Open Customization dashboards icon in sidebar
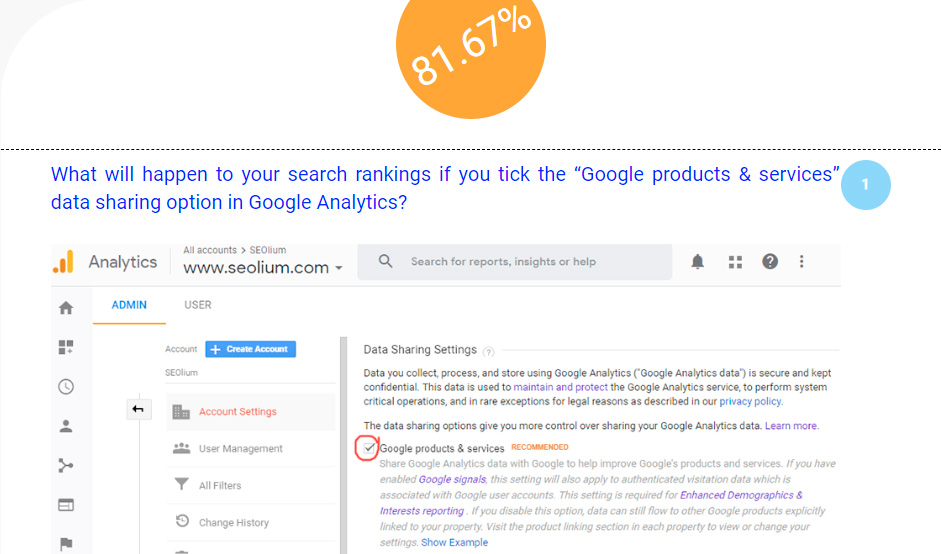 pyautogui.click(x=66, y=347)
